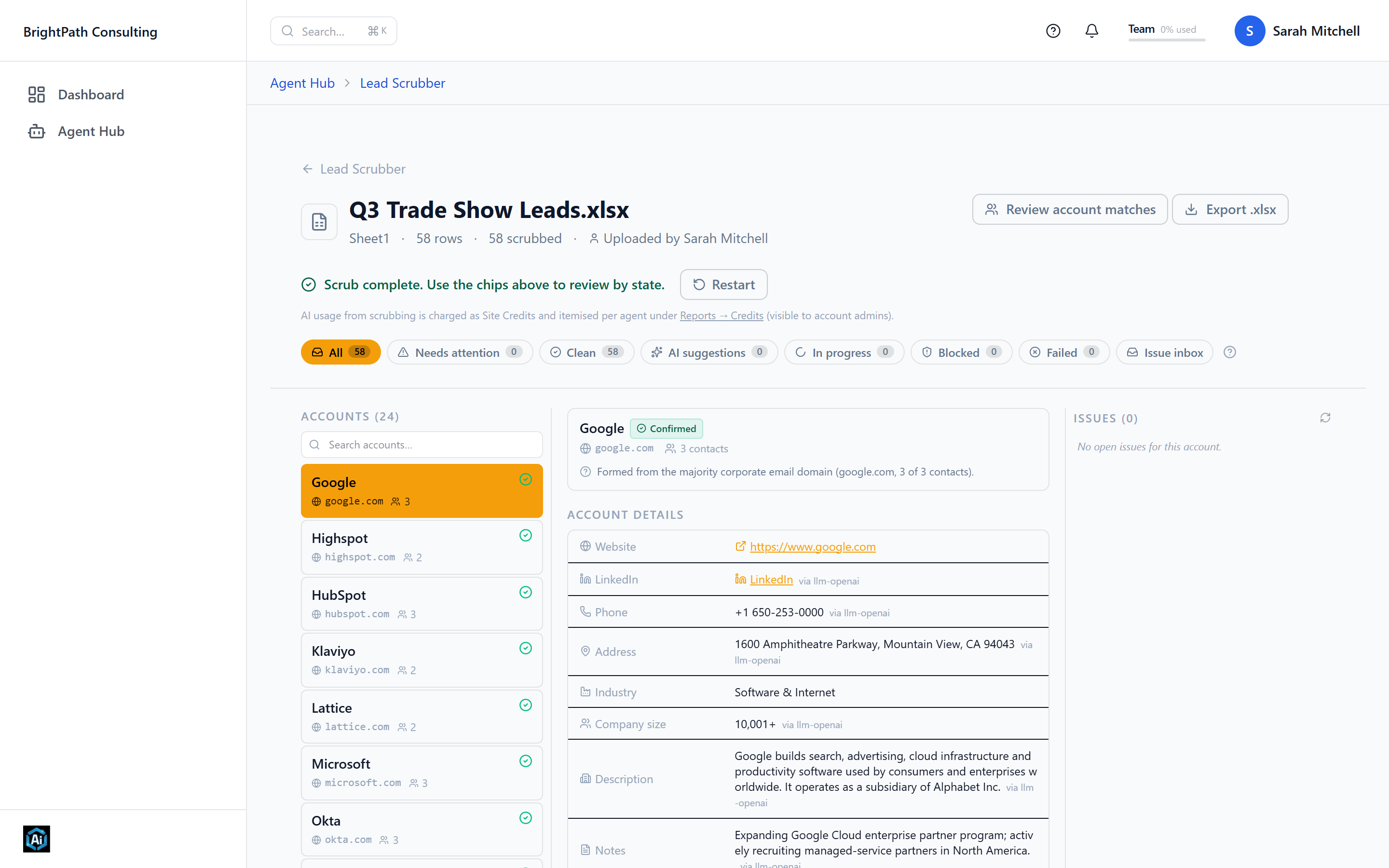Focus the Search accounts field
The width and height of the screenshot is (1389, 868).
point(422,444)
